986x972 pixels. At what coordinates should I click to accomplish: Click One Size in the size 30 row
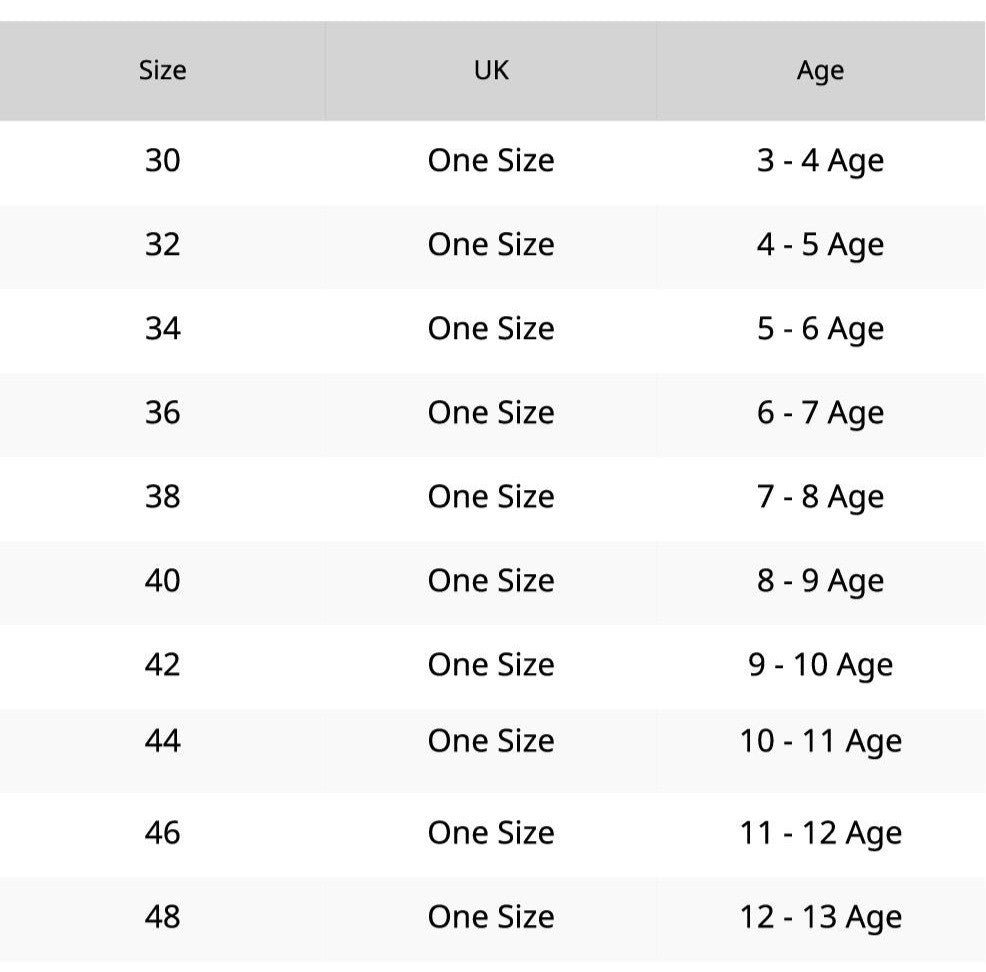point(491,161)
